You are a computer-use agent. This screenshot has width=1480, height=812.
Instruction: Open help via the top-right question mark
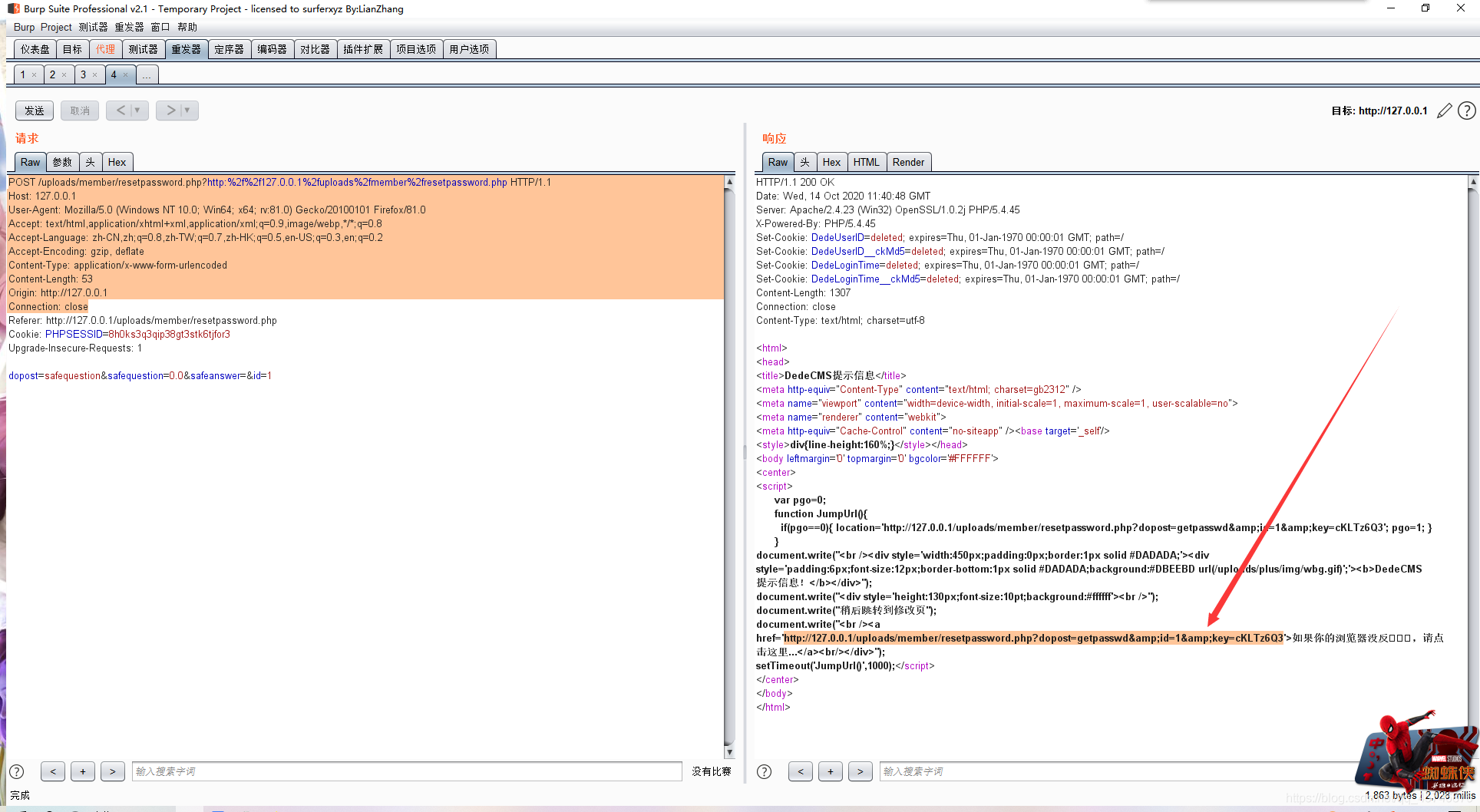point(1466,111)
